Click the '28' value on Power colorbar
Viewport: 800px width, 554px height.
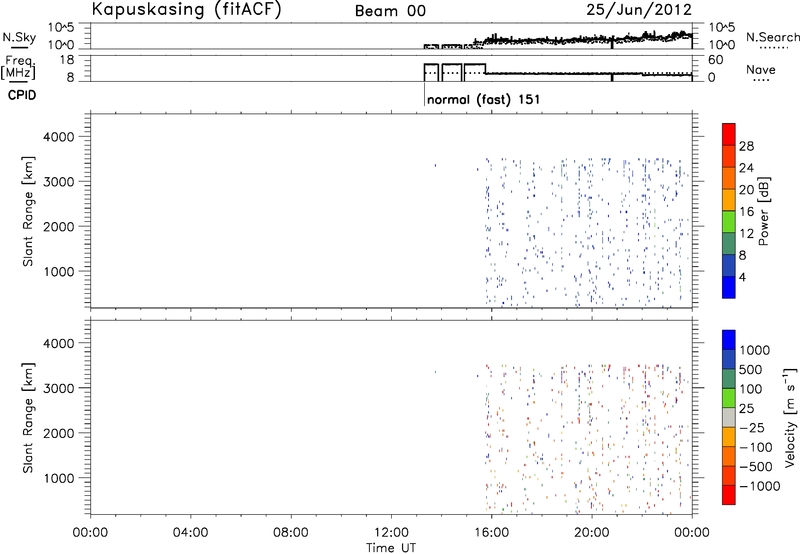coord(746,146)
